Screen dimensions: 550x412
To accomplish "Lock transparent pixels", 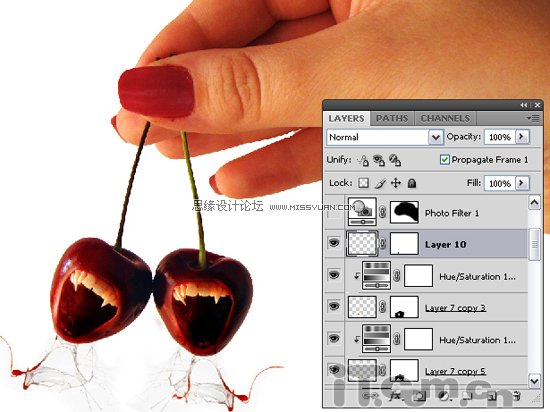I will pos(363,183).
